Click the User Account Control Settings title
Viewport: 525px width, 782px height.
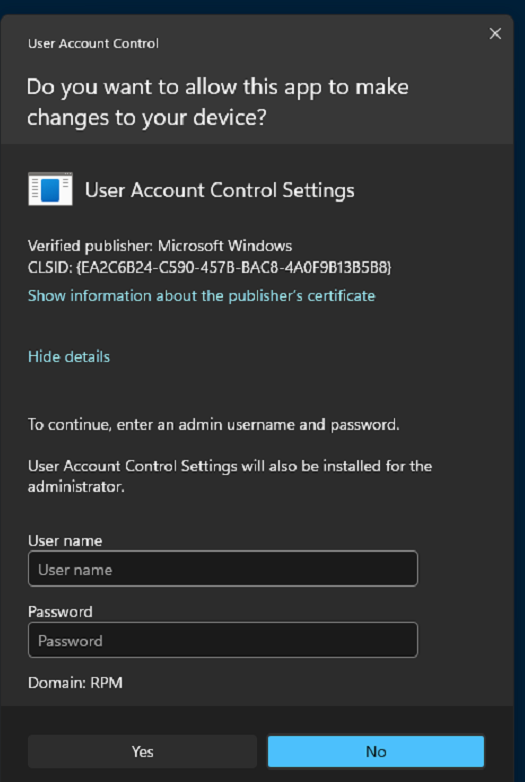(x=220, y=190)
